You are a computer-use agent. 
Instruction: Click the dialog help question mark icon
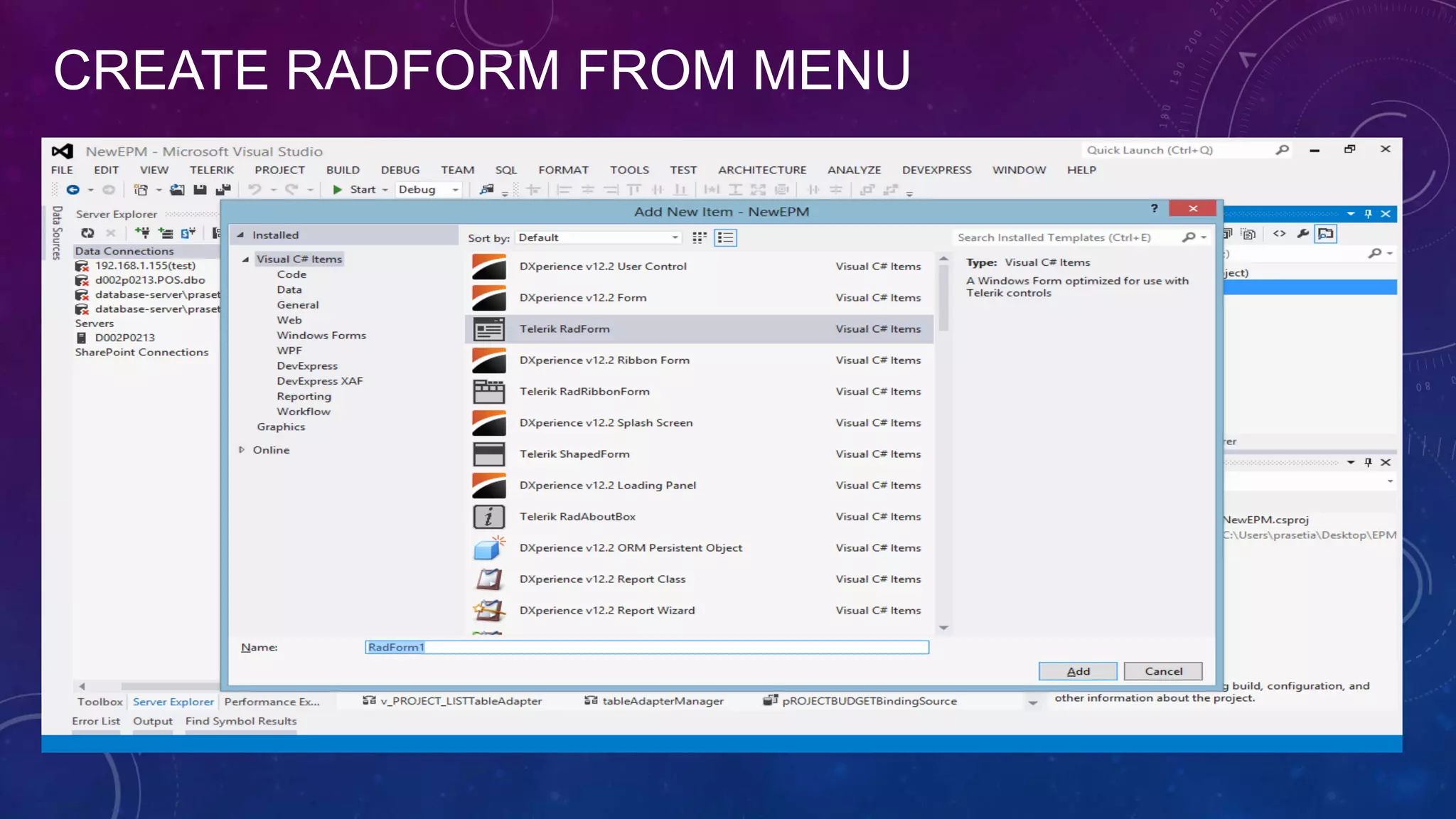point(1155,208)
